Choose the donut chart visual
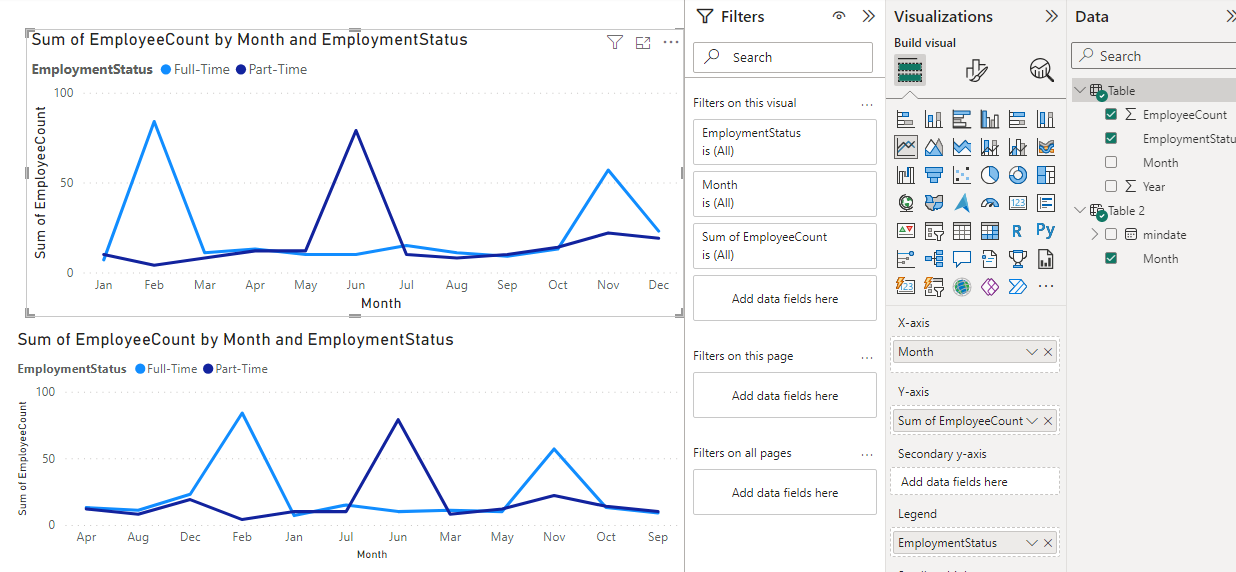The width and height of the screenshot is (1236, 572). point(1018,175)
